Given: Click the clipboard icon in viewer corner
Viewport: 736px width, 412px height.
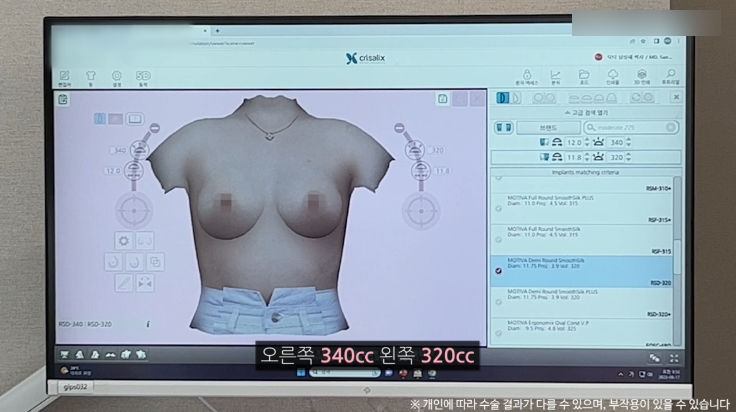Looking at the screenshot, I should 63,99.
